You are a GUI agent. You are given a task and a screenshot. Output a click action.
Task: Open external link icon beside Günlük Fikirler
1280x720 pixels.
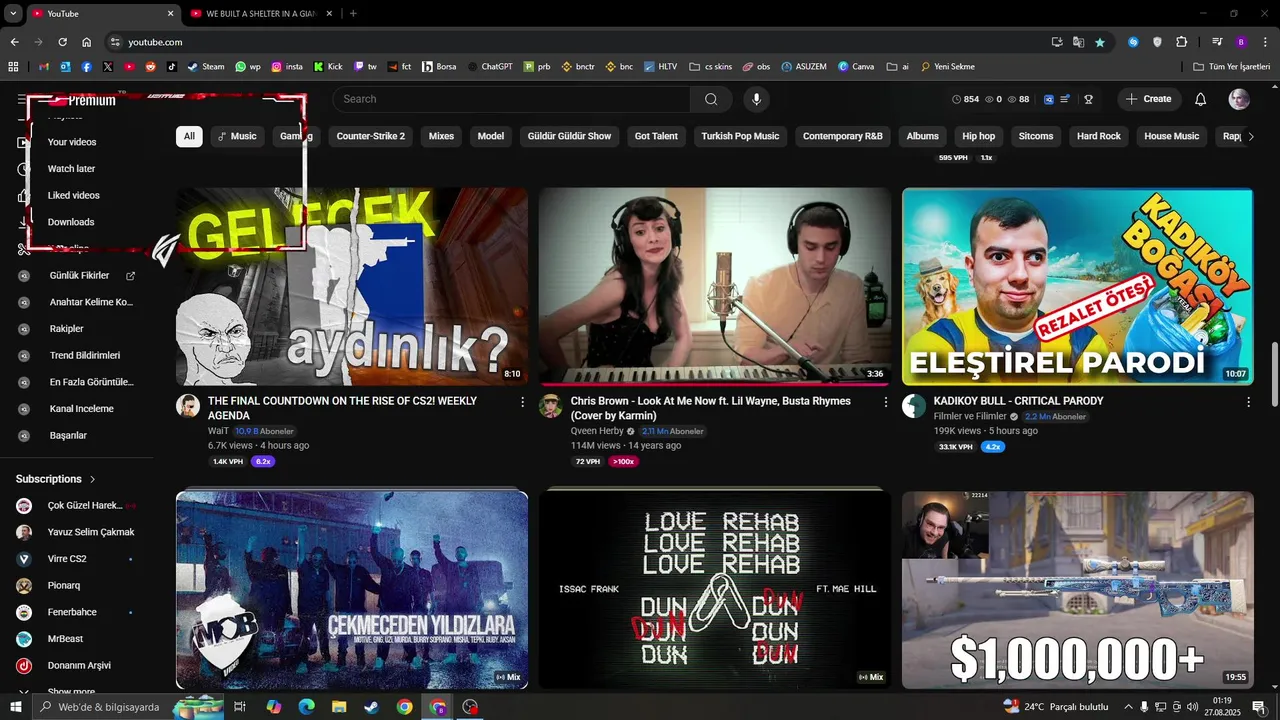point(130,276)
